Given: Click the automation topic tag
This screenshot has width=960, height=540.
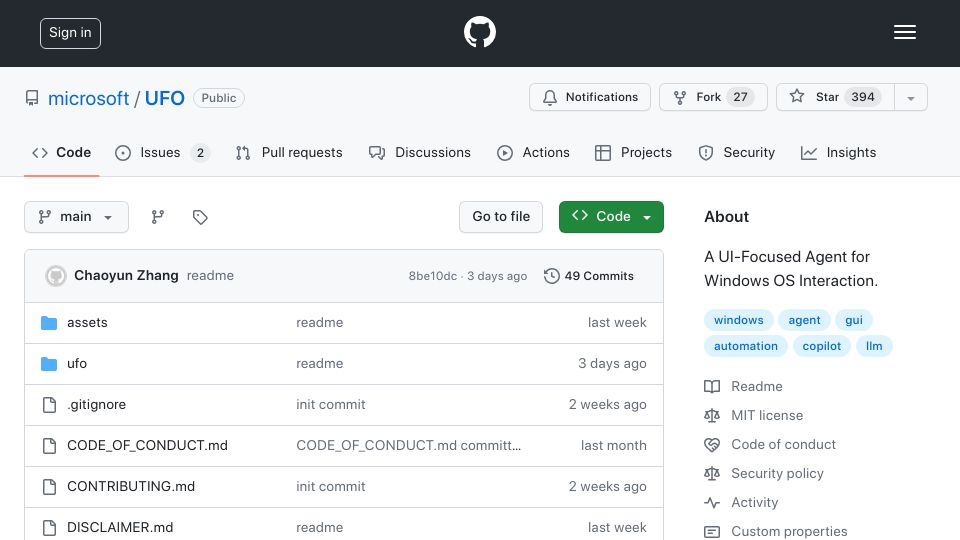Looking at the screenshot, I should click(746, 346).
